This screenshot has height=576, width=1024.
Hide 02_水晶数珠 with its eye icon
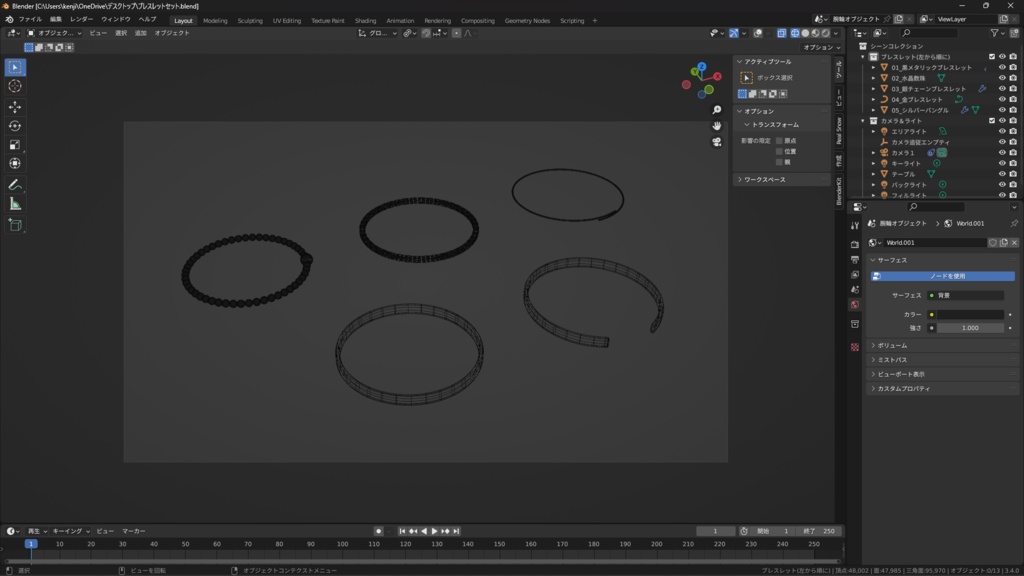(1002, 78)
